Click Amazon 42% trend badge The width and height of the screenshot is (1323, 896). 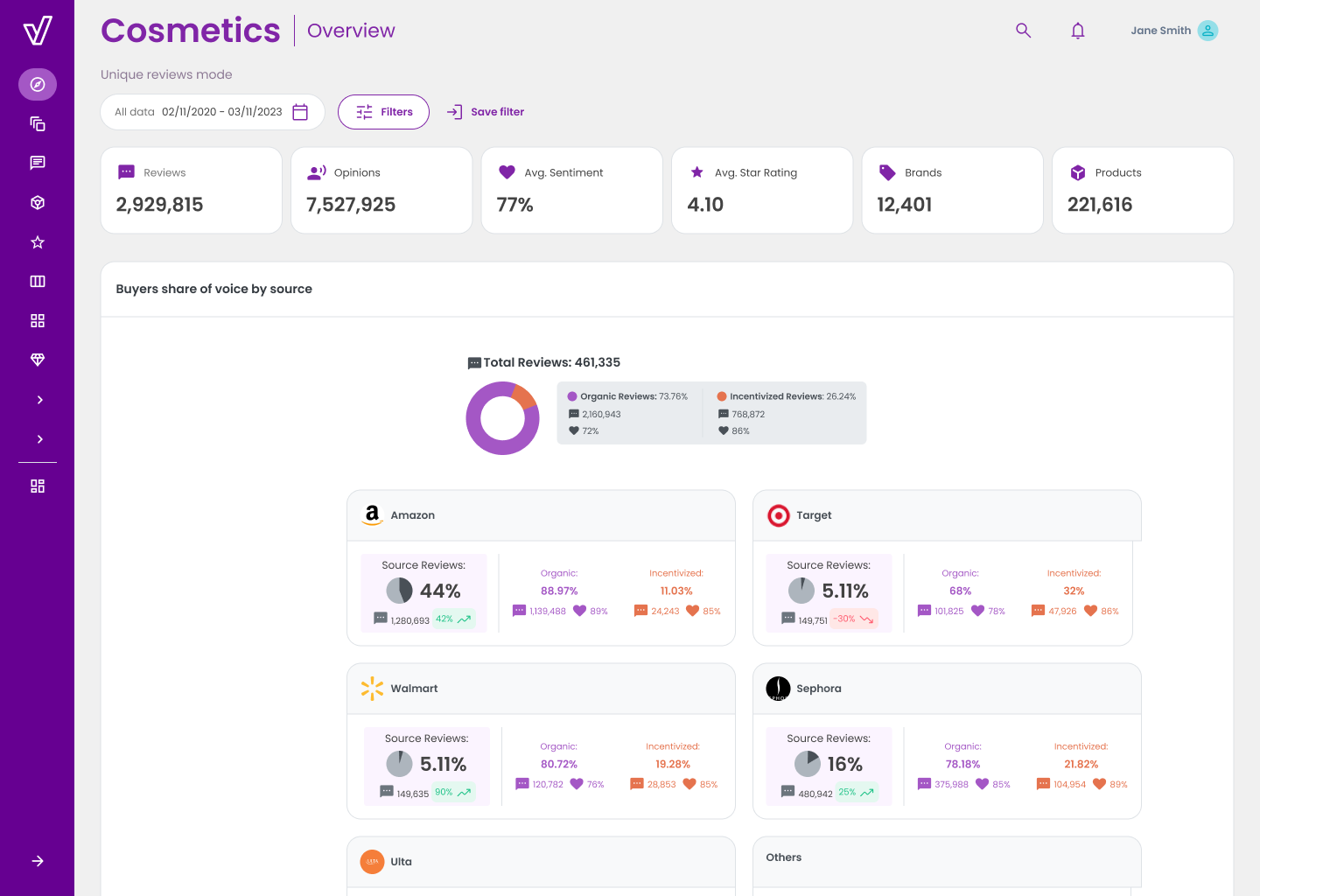point(453,619)
